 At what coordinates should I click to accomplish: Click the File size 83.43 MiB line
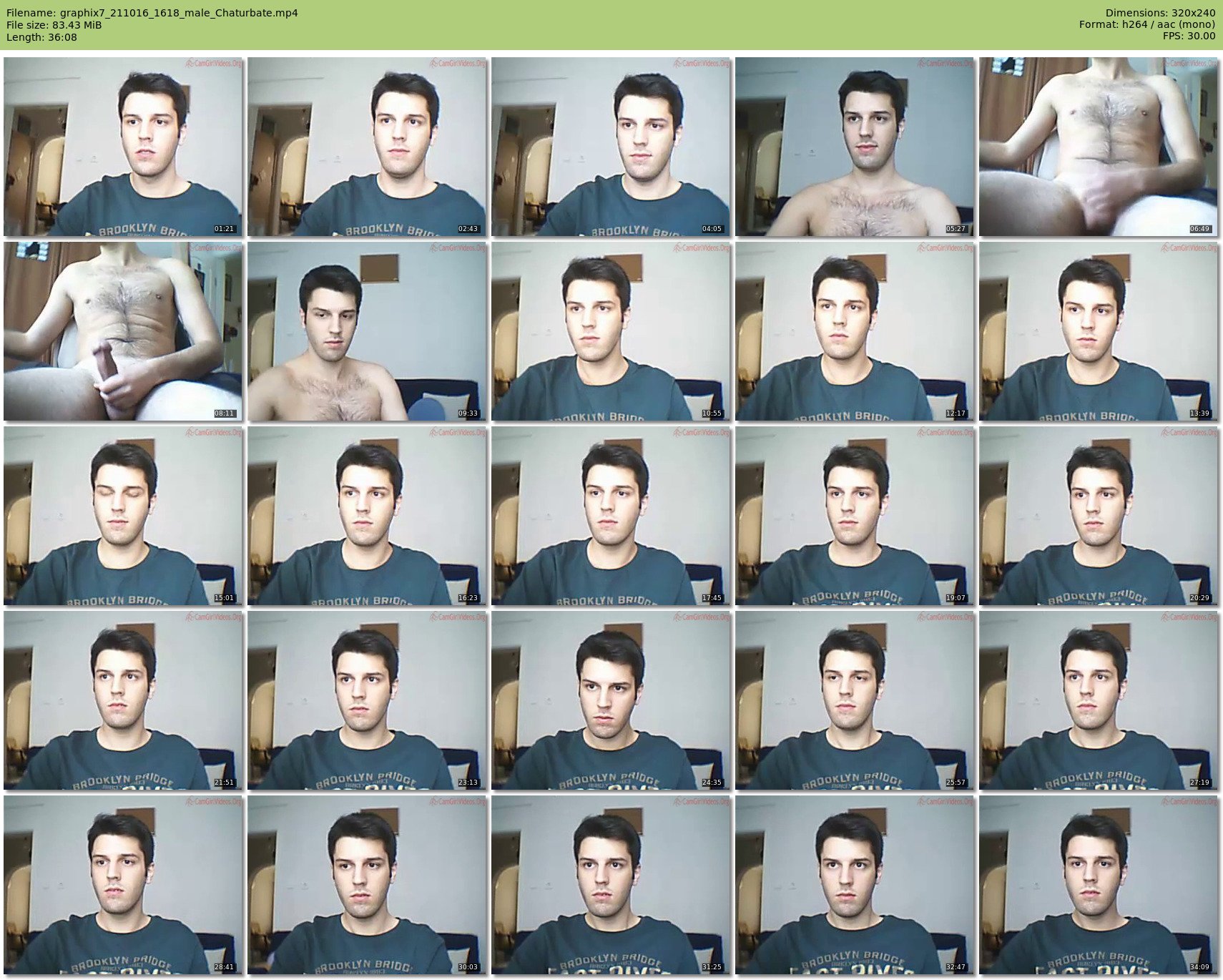point(54,25)
